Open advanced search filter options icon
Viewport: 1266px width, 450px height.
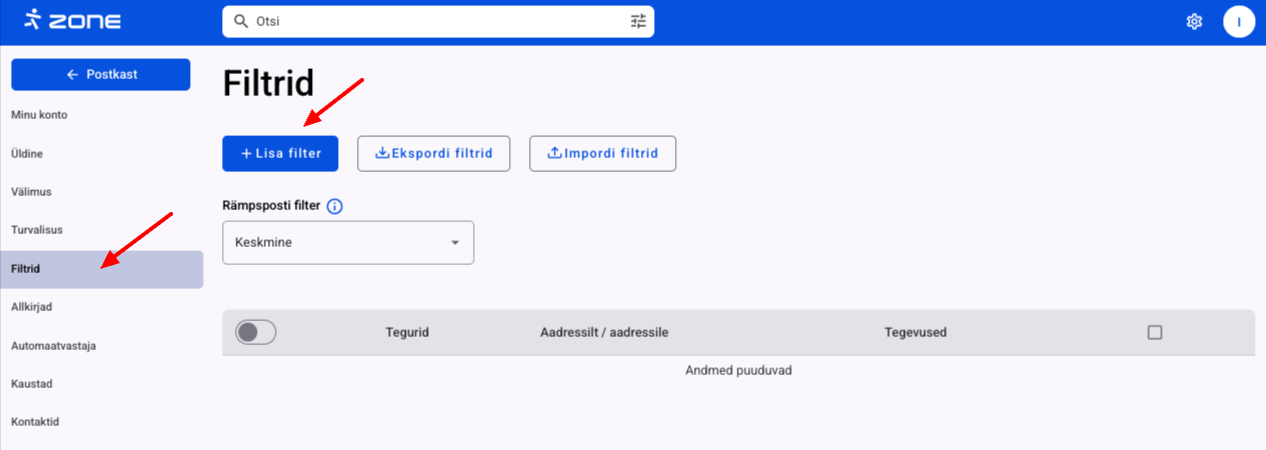click(638, 21)
